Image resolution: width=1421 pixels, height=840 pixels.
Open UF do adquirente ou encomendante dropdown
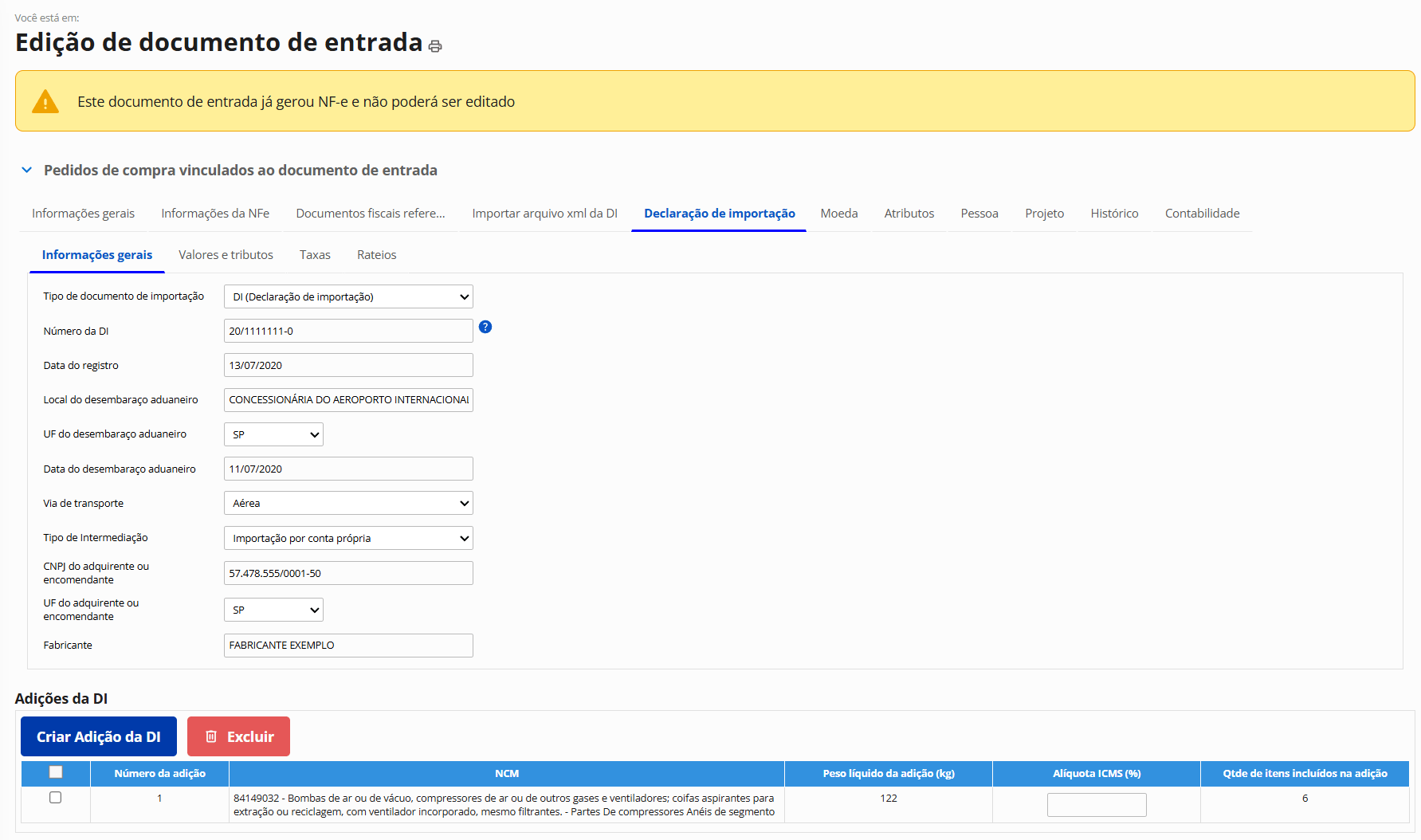click(x=273, y=610)
